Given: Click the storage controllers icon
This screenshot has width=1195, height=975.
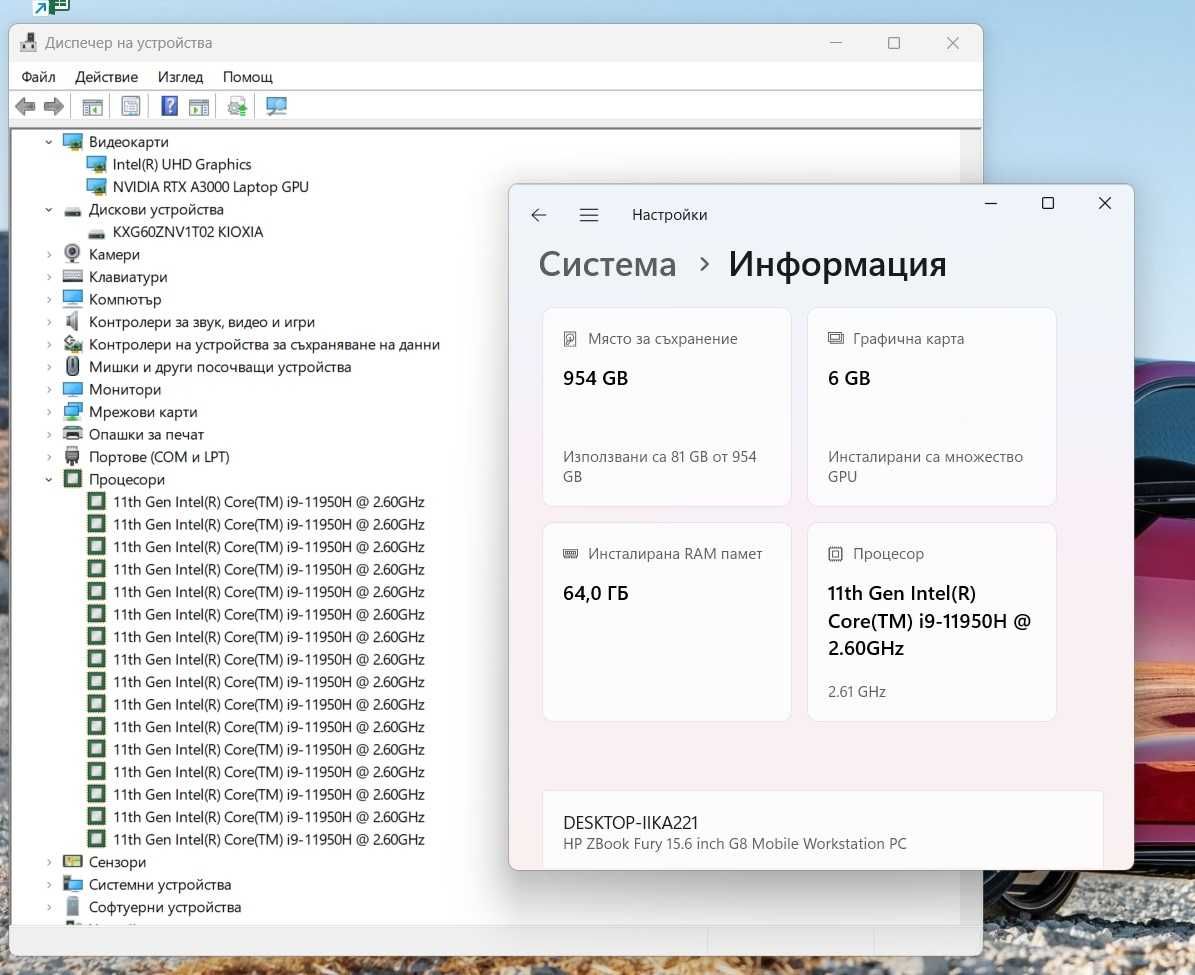Looking at the screenshot, I should [72, 344].
